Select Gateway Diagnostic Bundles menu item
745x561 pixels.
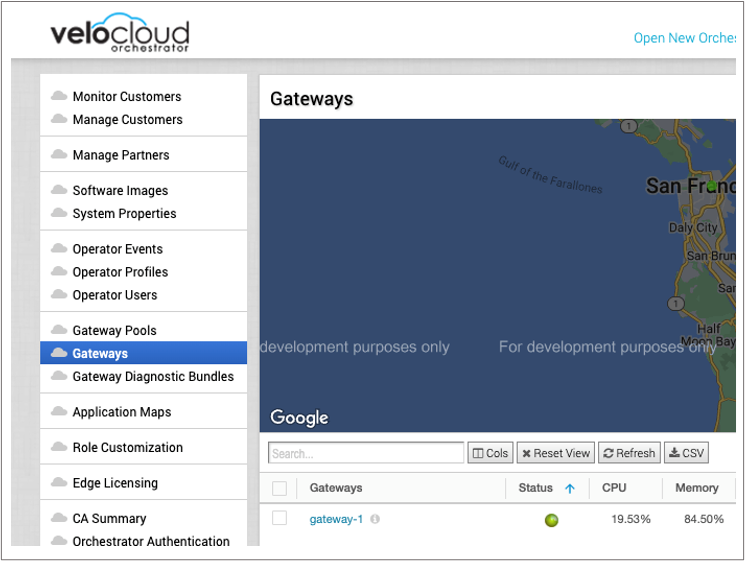click(x=153, y=377)
